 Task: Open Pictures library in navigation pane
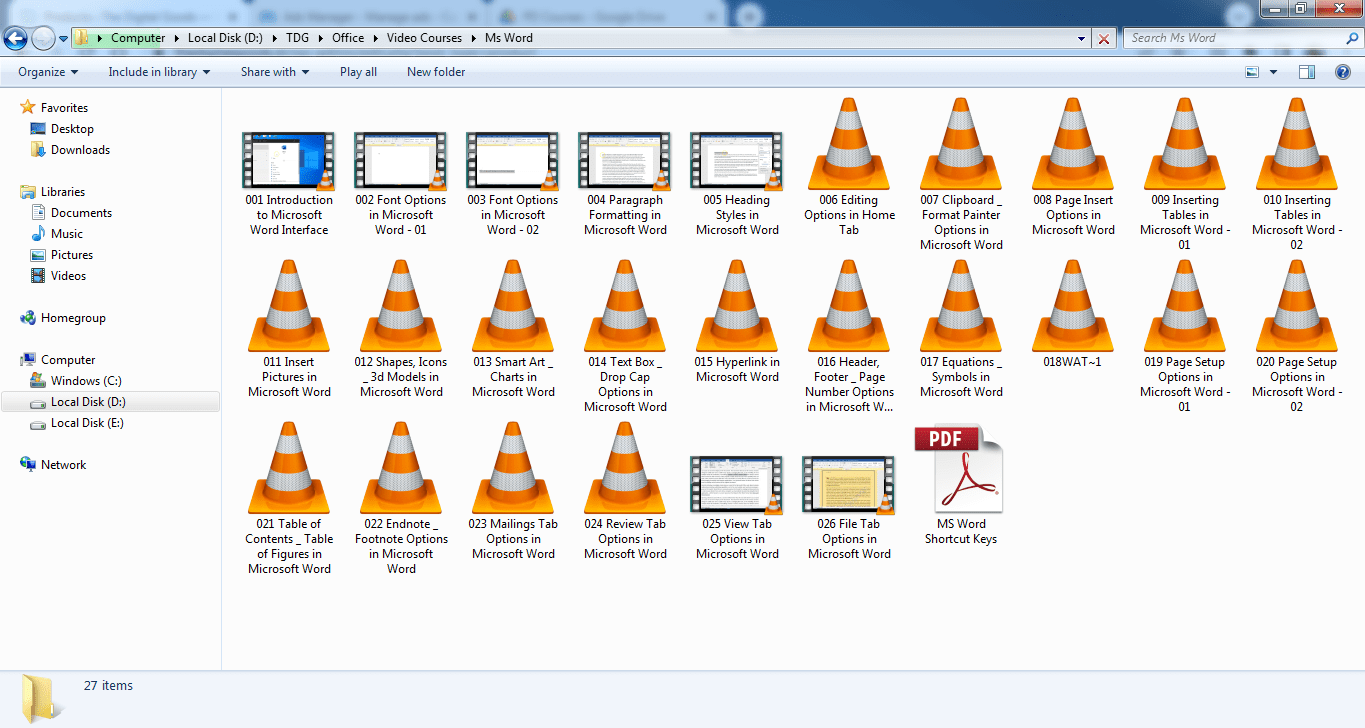pos(72,255)
